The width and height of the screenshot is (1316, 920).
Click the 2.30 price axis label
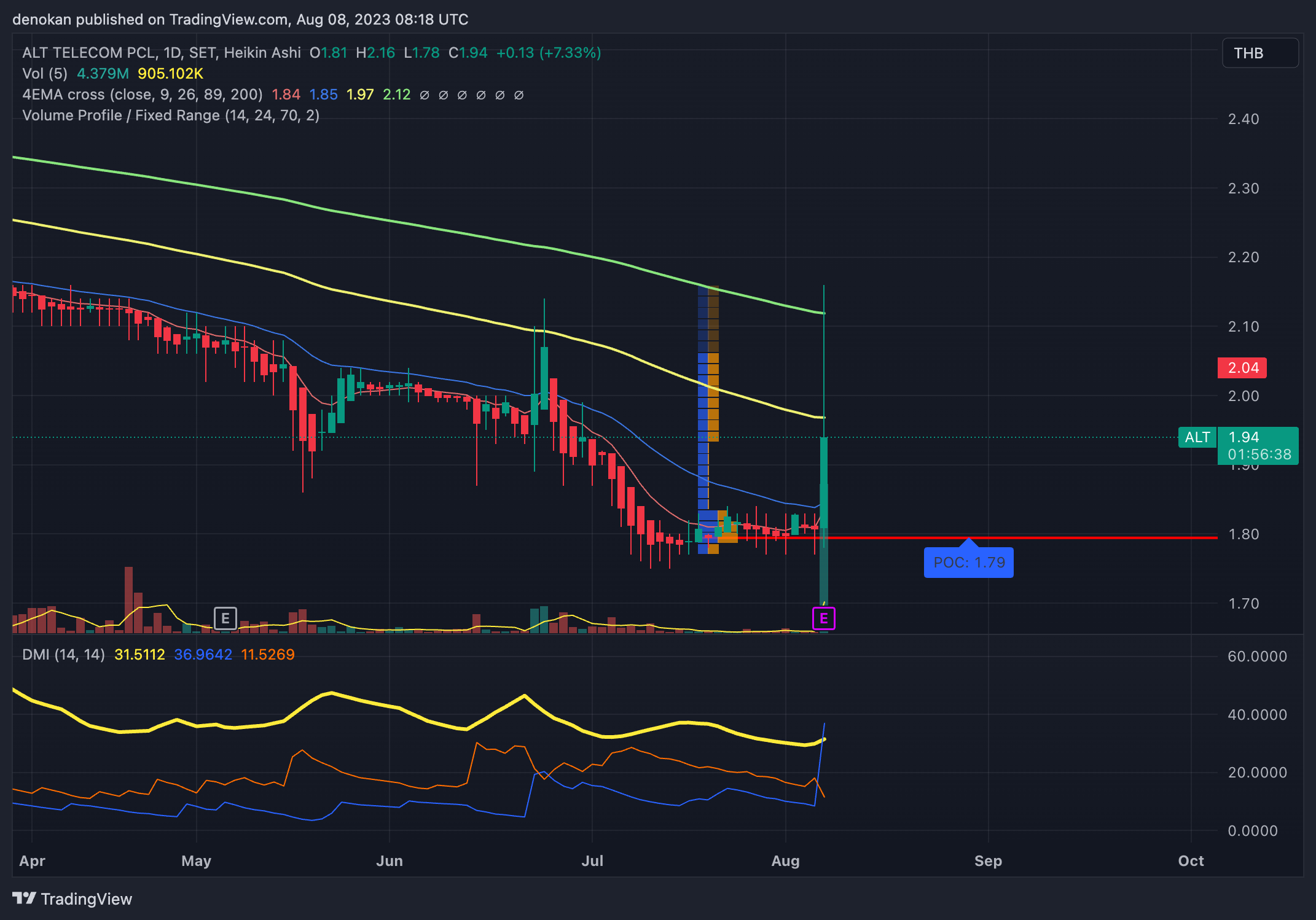tap(1244, 189)
